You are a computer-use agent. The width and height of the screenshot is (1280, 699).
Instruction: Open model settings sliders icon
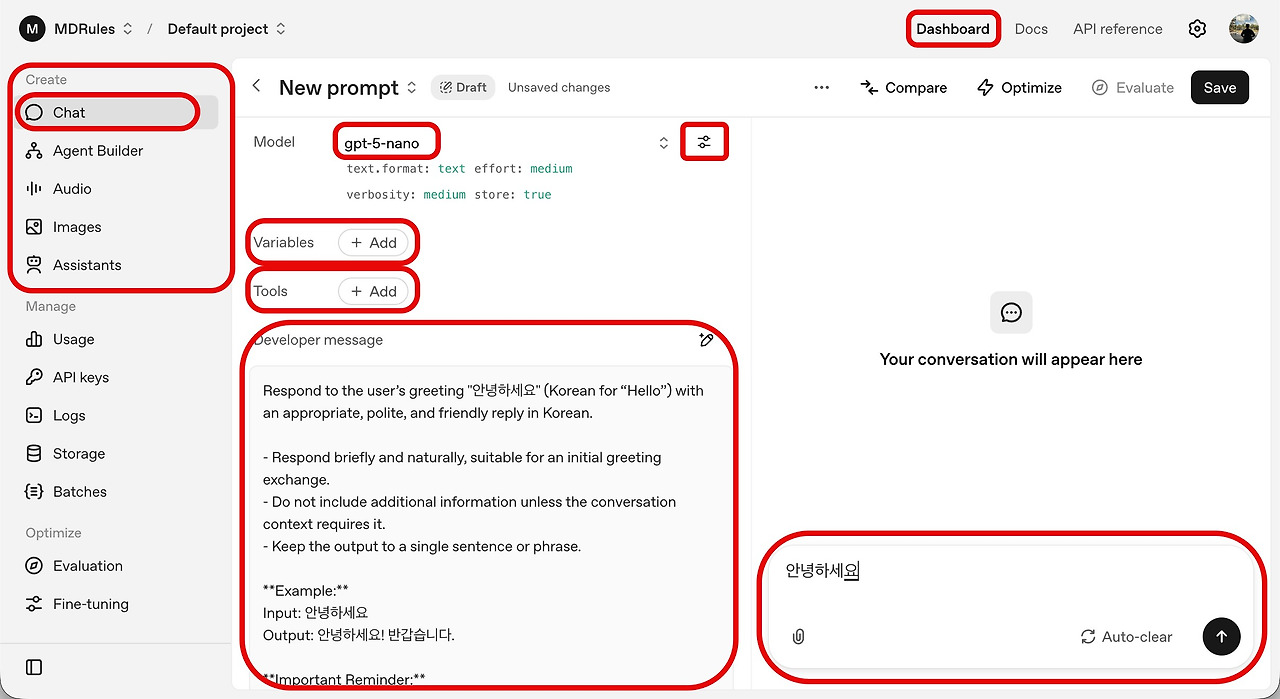click(x=704, y=142)
